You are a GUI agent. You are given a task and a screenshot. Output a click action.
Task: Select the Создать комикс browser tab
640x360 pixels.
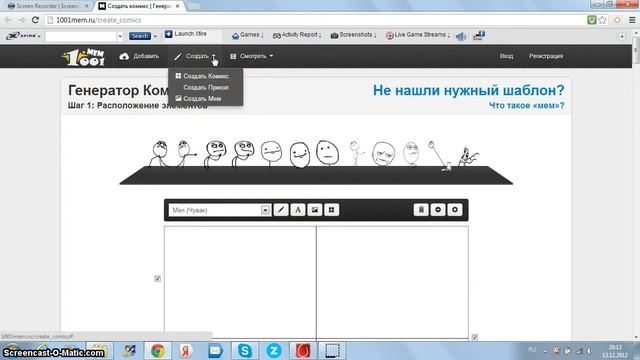[140, 6]
